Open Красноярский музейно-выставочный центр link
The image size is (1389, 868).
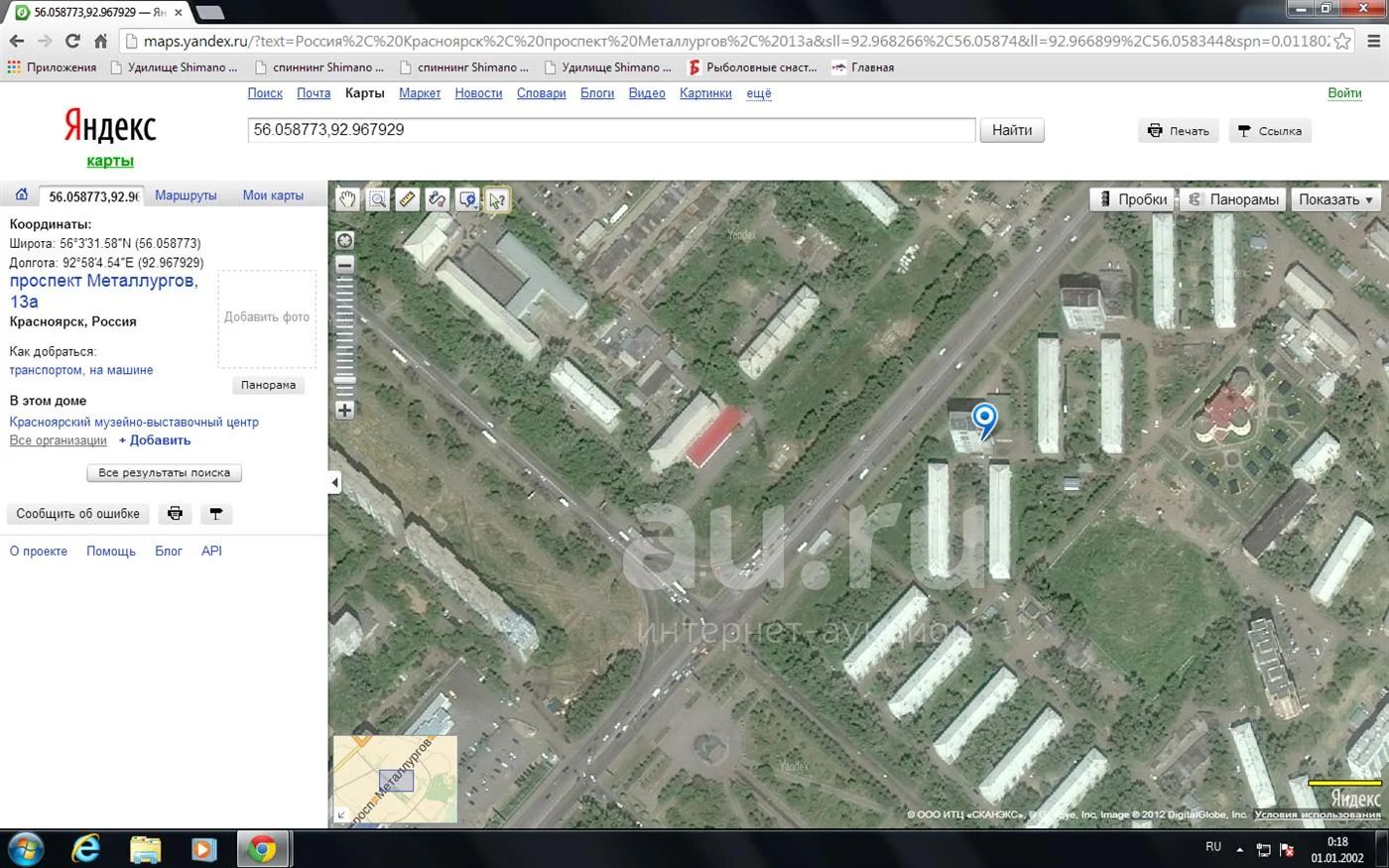pos(134,422)
